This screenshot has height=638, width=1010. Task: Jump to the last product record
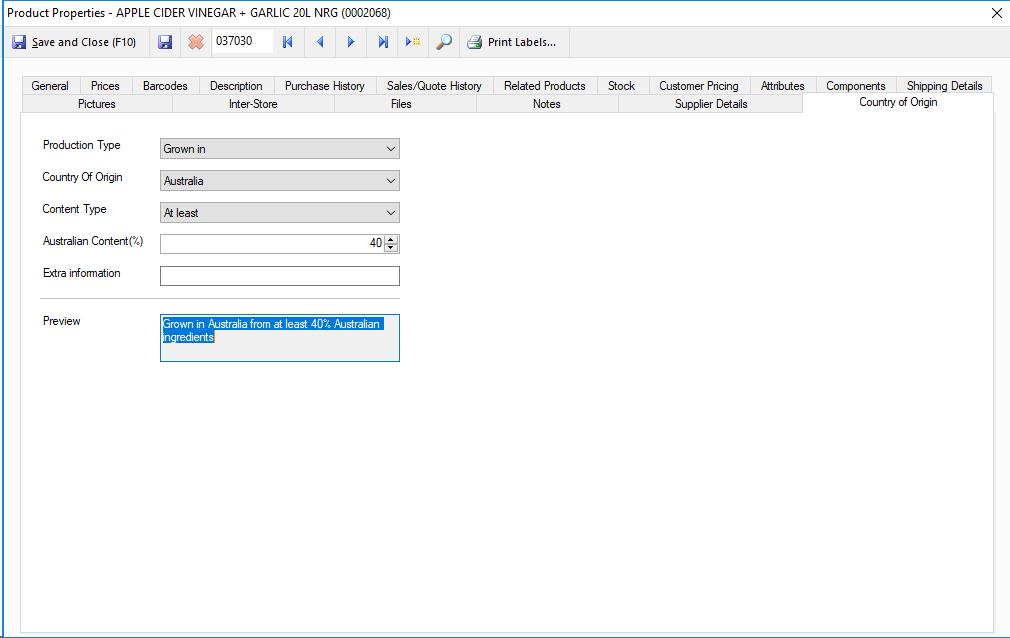coord(383,43)
